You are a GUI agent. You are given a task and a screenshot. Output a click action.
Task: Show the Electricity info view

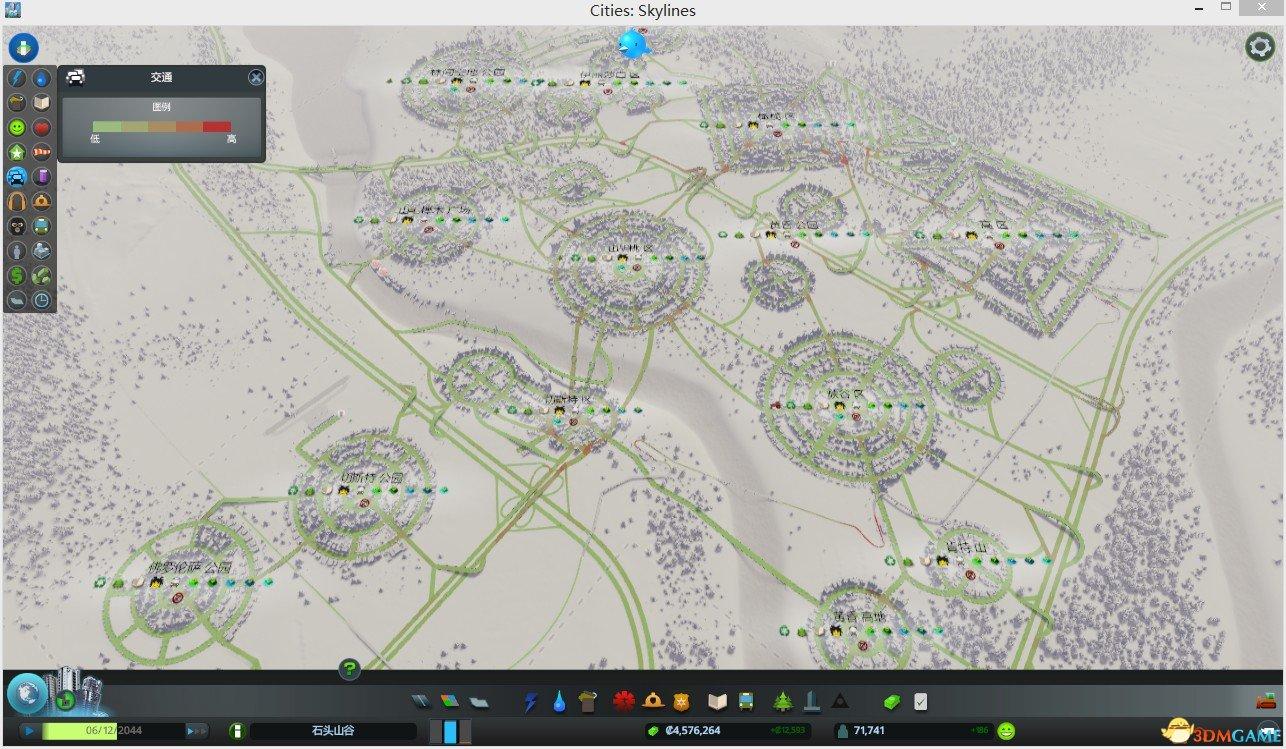click(17, 77)
